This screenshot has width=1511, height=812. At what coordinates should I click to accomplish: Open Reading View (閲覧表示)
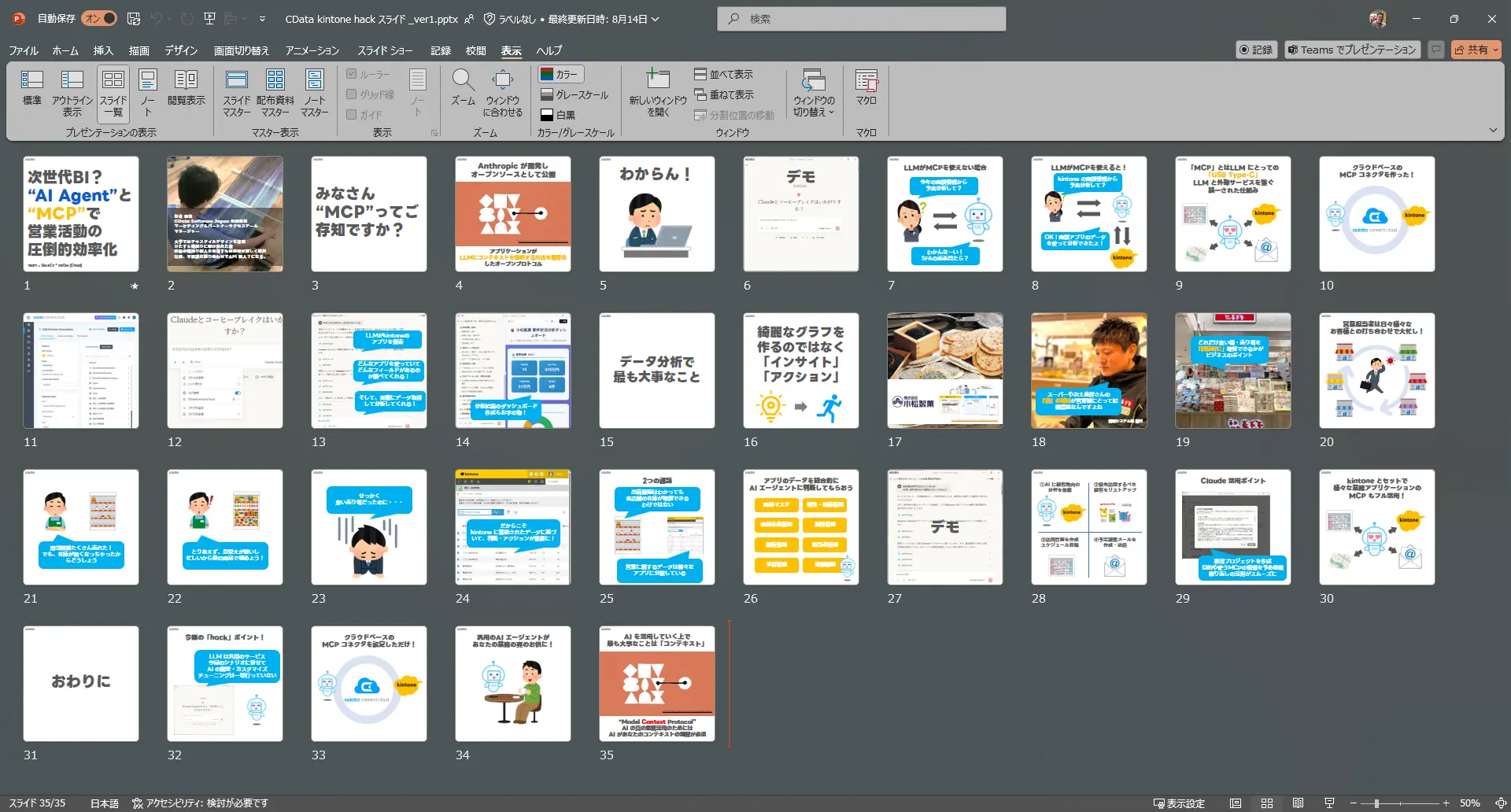tap(186, 88)
